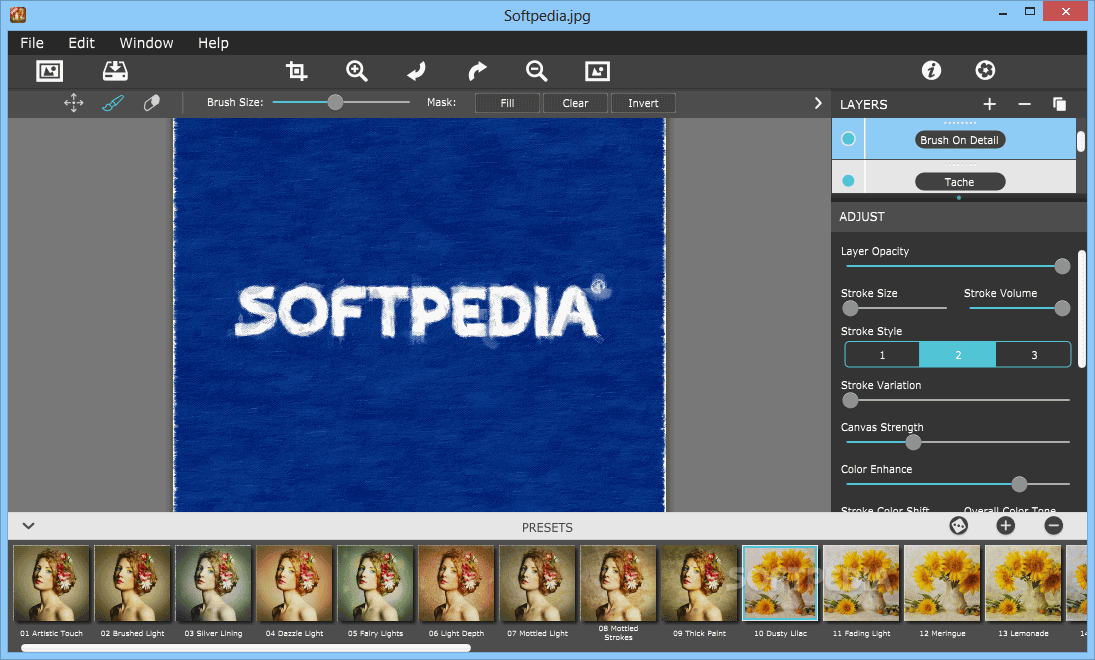Click the layers list scrollbar
The height and width of the screenshot is (660, 1095).
point(1081,142)
